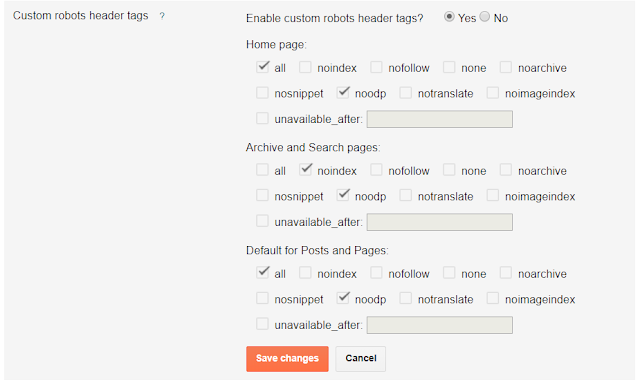Click Home page unavailable_after date field
The height and width of the screenshot is (387, 640).
tap(440, 119)
